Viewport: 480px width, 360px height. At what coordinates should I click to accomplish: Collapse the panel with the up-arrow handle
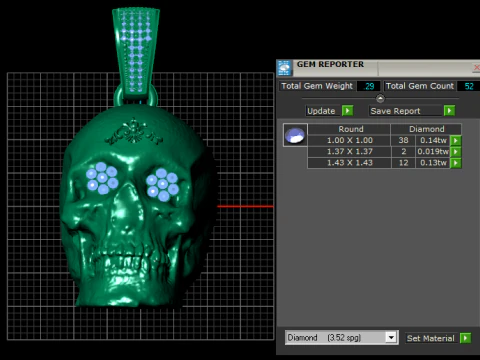pyautogui.click(x=380, y=99)
